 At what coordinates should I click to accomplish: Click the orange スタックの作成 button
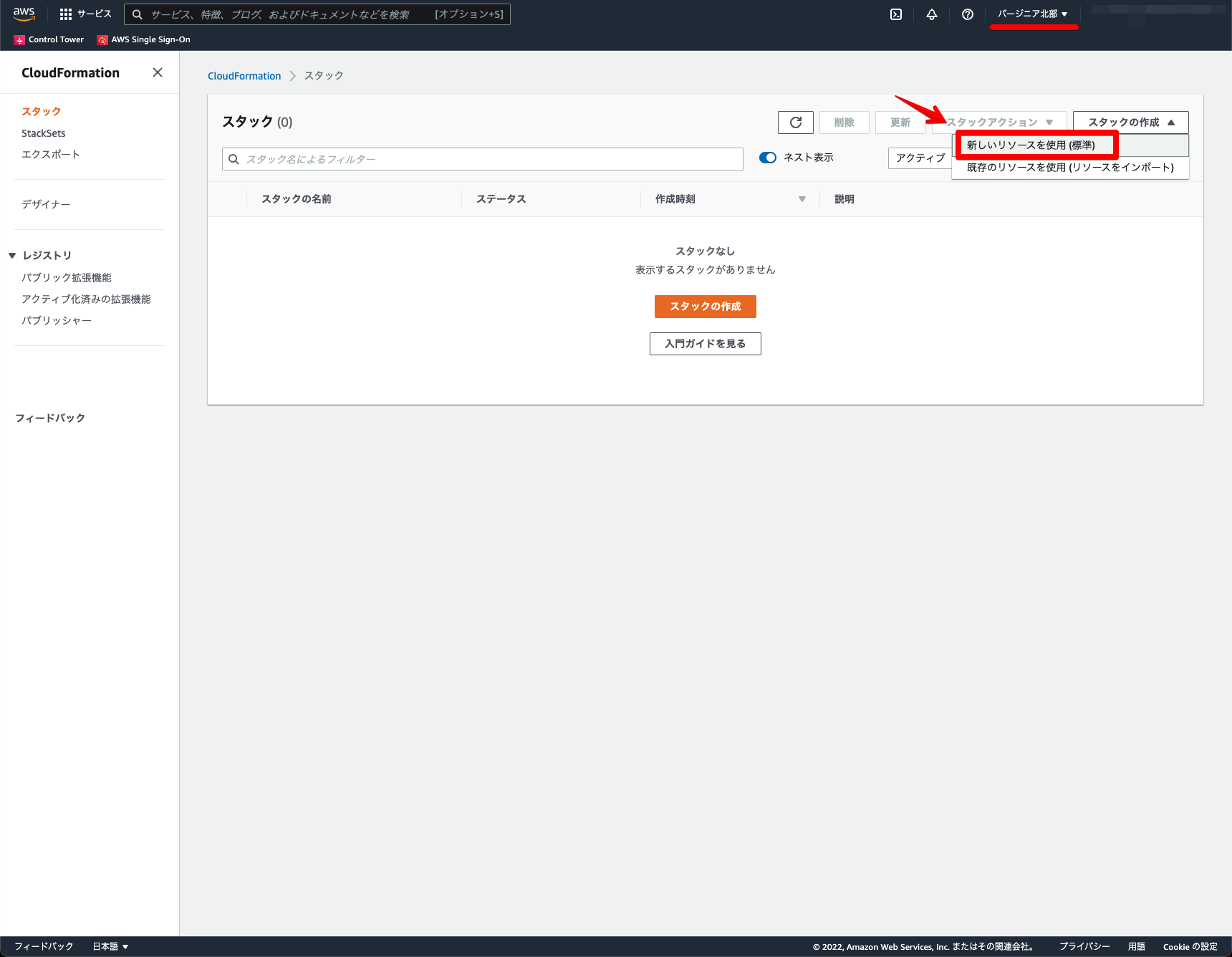(x=706, y=307)
